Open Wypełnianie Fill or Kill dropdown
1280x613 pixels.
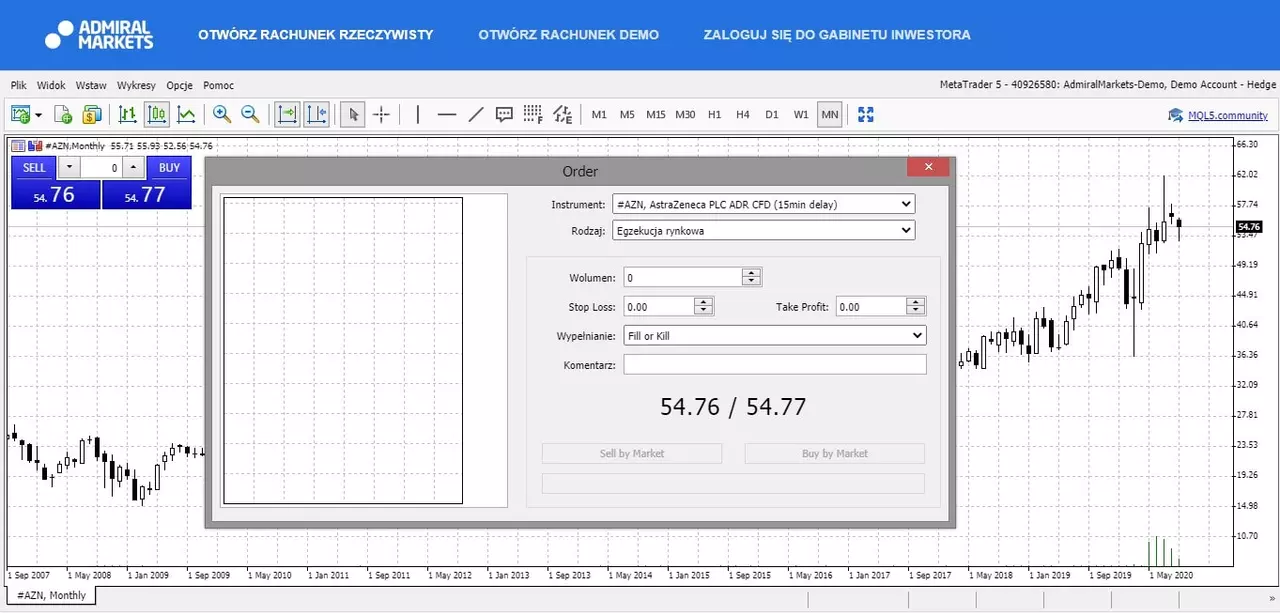pos(774,335)
